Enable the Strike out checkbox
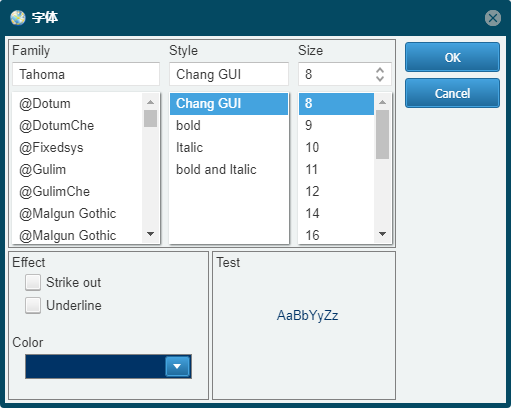Image resolution: width=511 pixels, height=408 pixels. [33, 282]
